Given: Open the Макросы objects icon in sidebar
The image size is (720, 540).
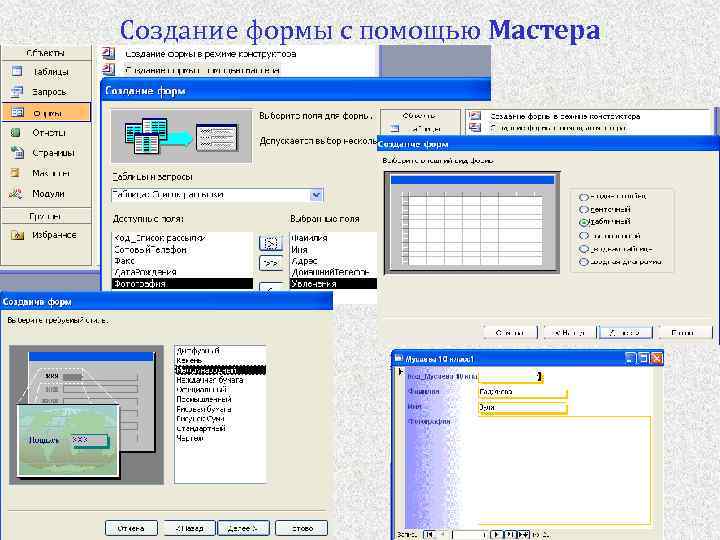Looking at the screenshot, I should [16, 173].
